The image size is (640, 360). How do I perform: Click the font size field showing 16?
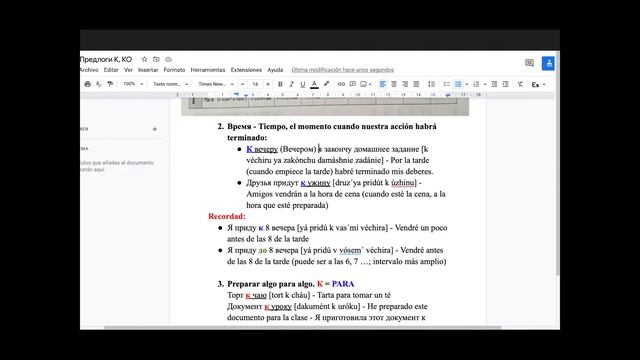(x=255, y=84)
